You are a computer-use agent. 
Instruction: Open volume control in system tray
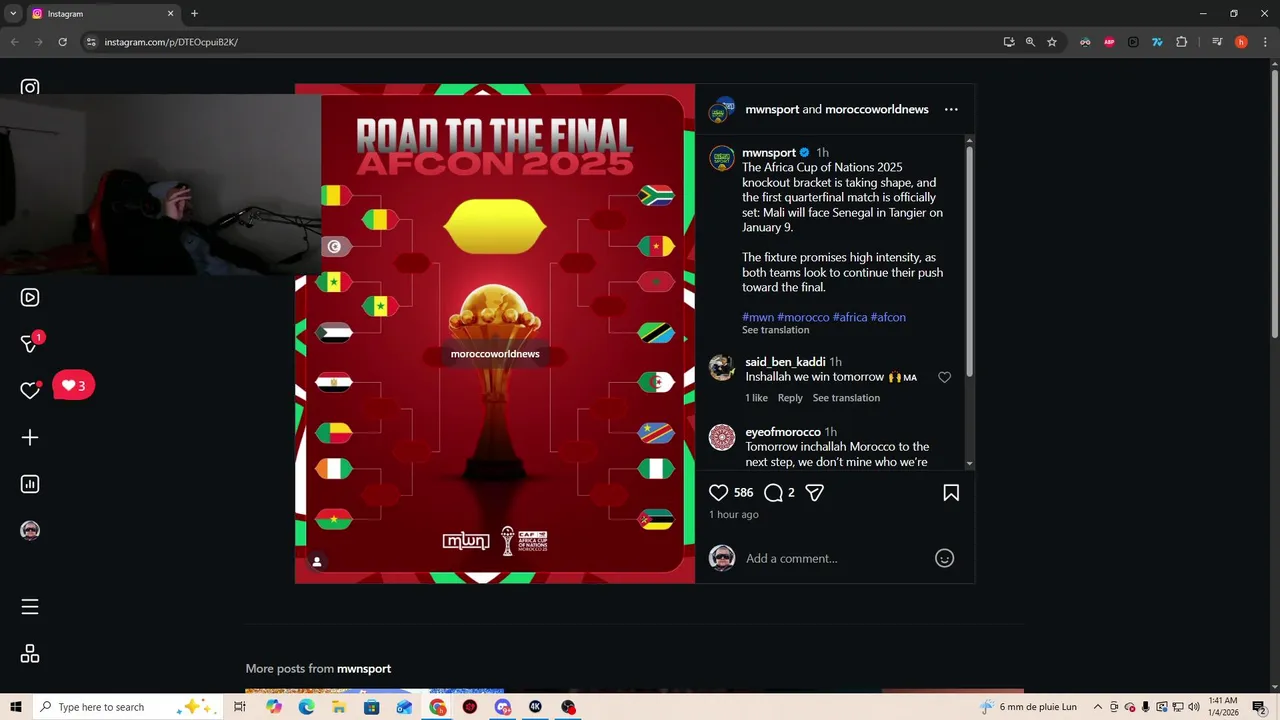[x=1194, y=707]
